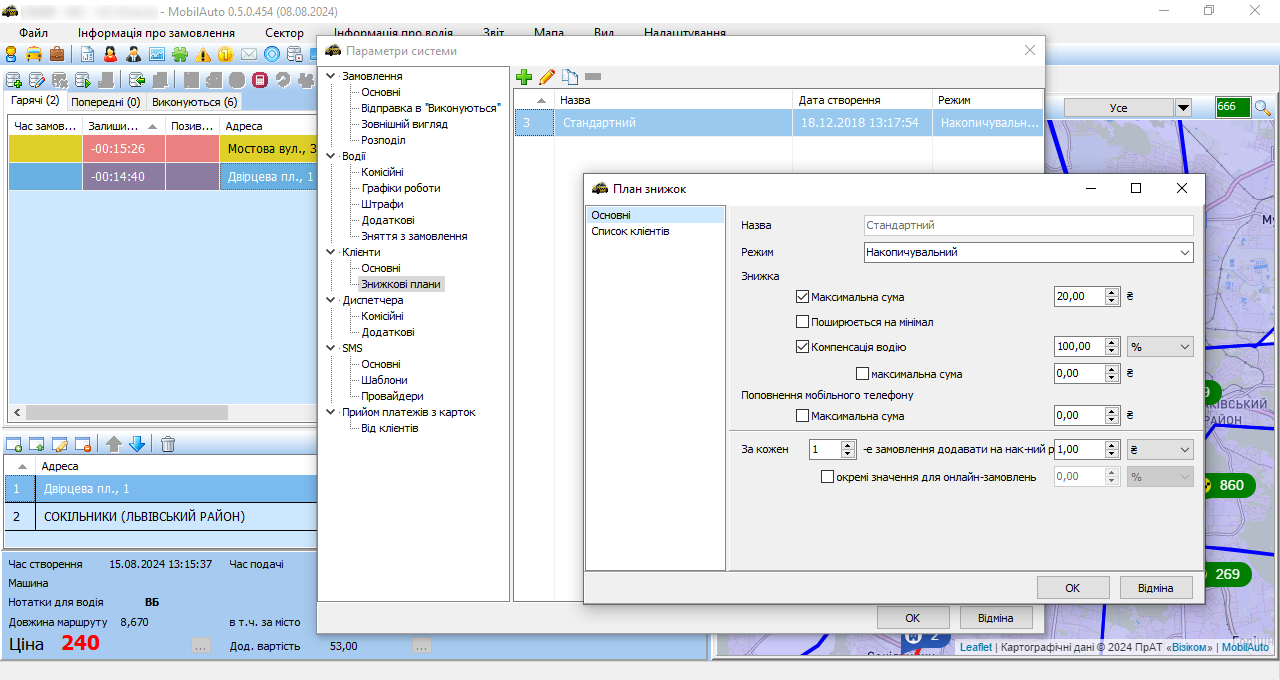
Task: Click the green plus add-plan icon
Action: click(524, 77)
